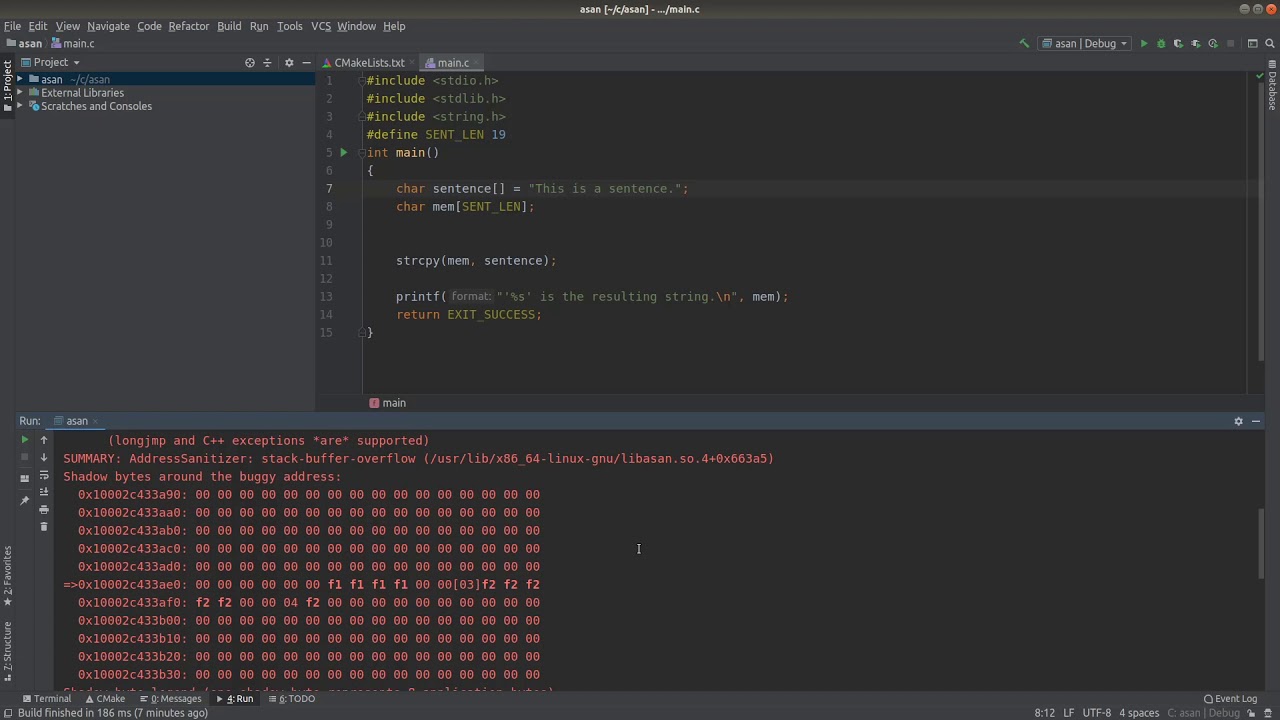
Task: Open the Z: Structure side tab
Action: [7, 652]
